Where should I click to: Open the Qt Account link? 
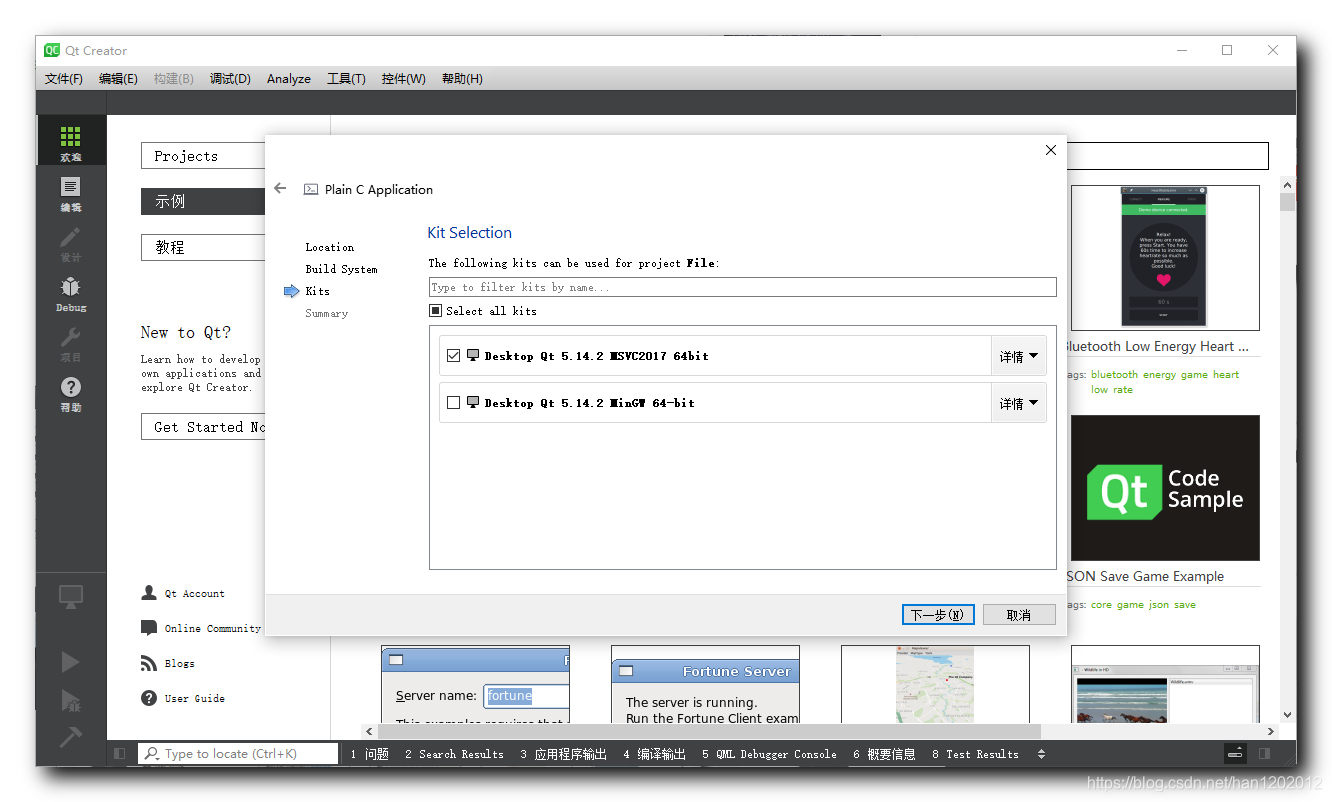click(195, 593)
